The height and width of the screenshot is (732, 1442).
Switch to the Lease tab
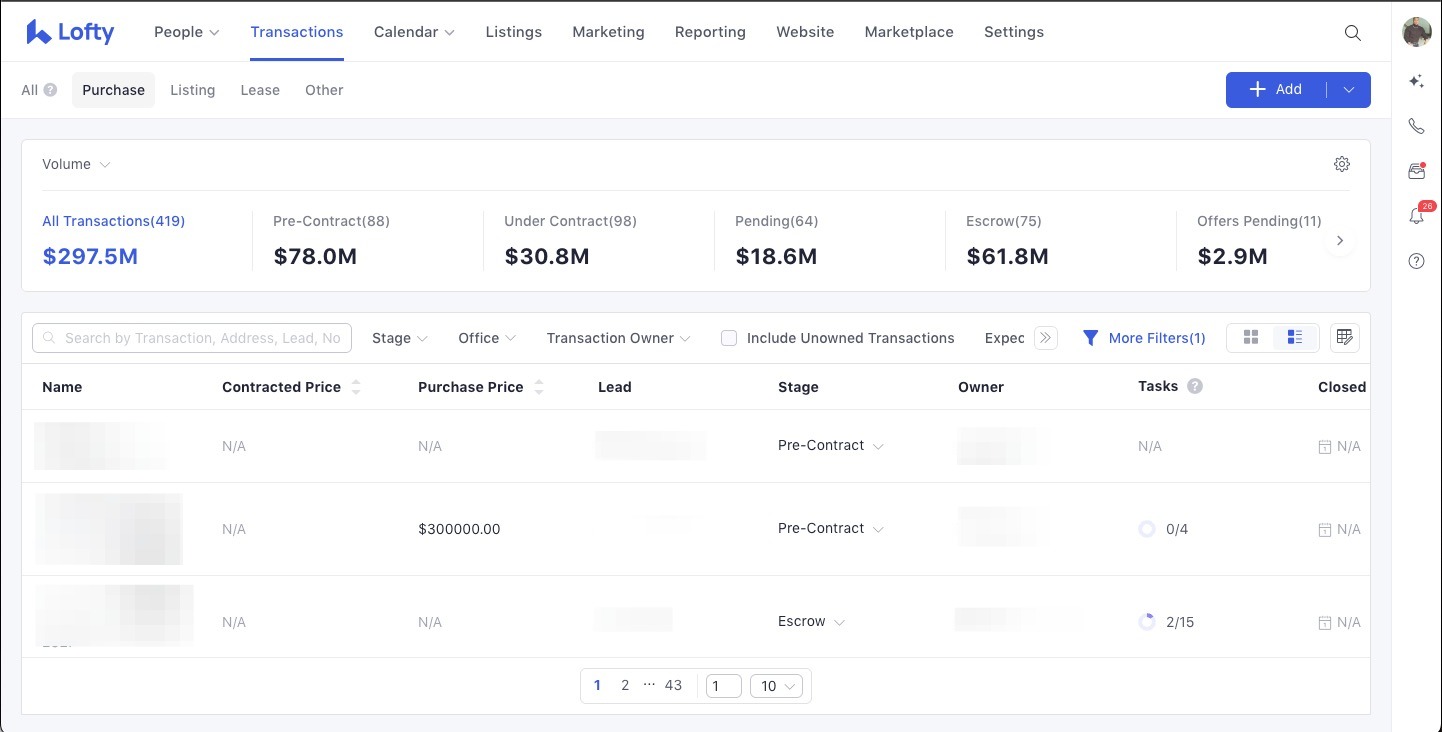pos(260,90)
